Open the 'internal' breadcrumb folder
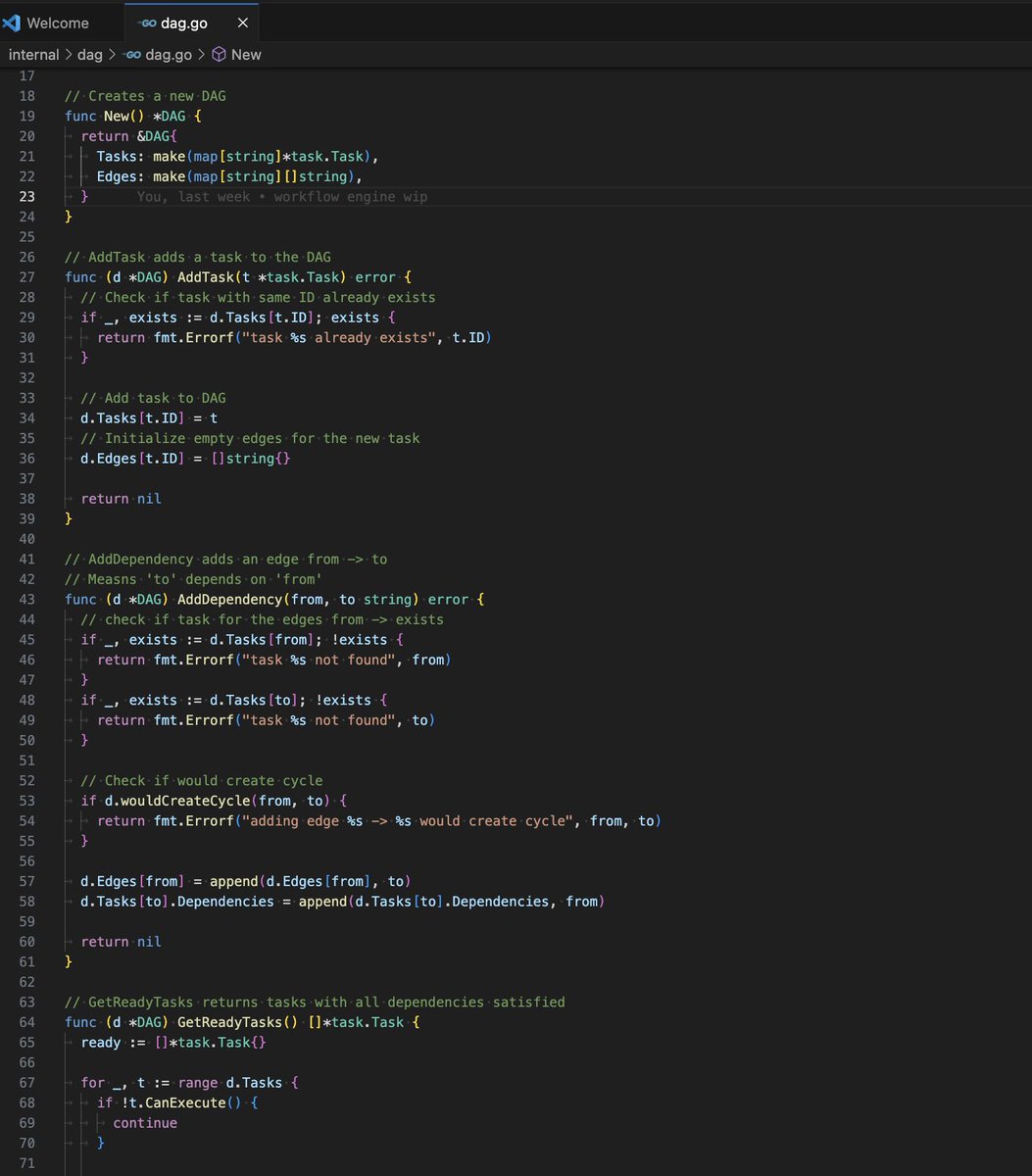 34,55
